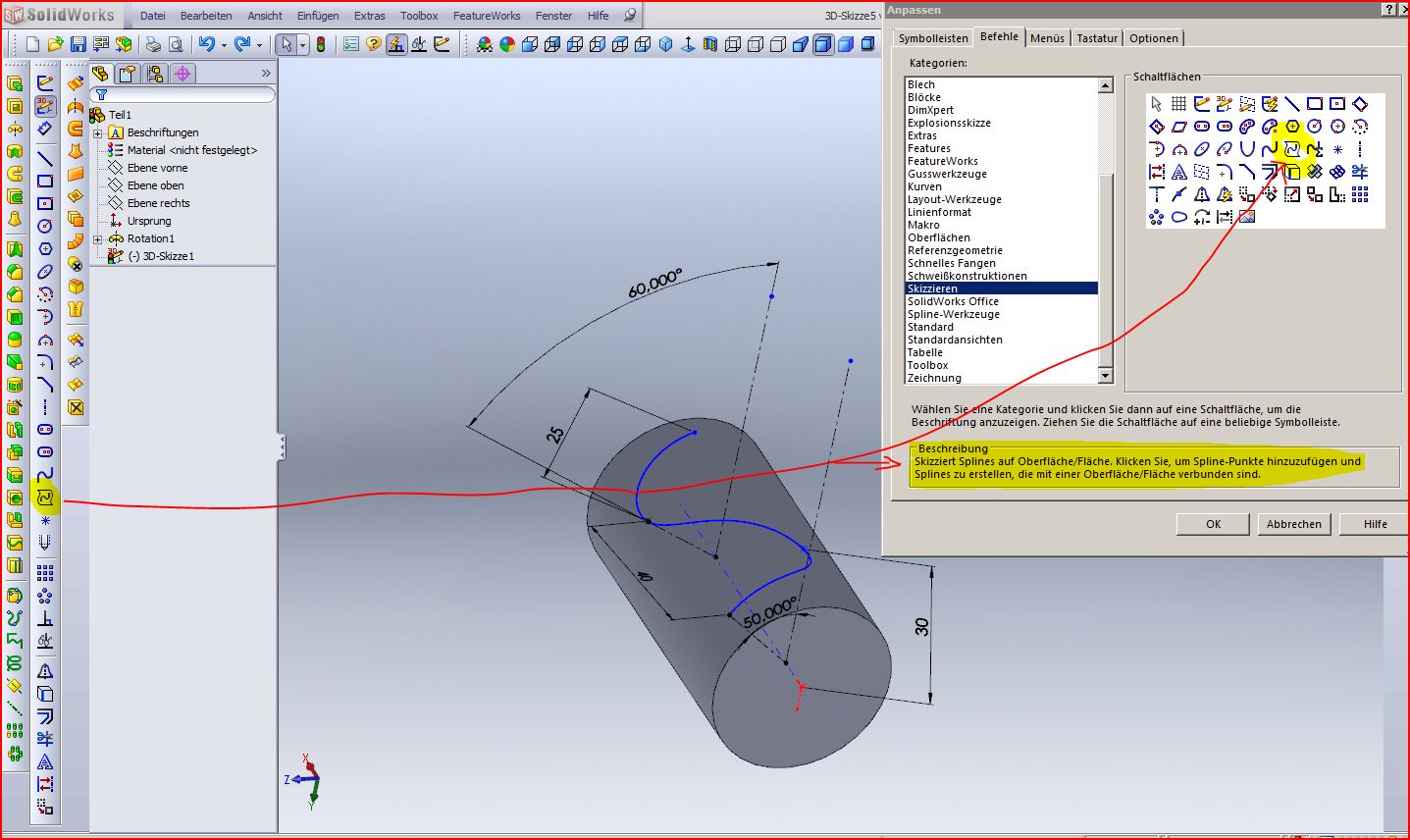Switch to the Optionen tab

[x=1154, y=38]
